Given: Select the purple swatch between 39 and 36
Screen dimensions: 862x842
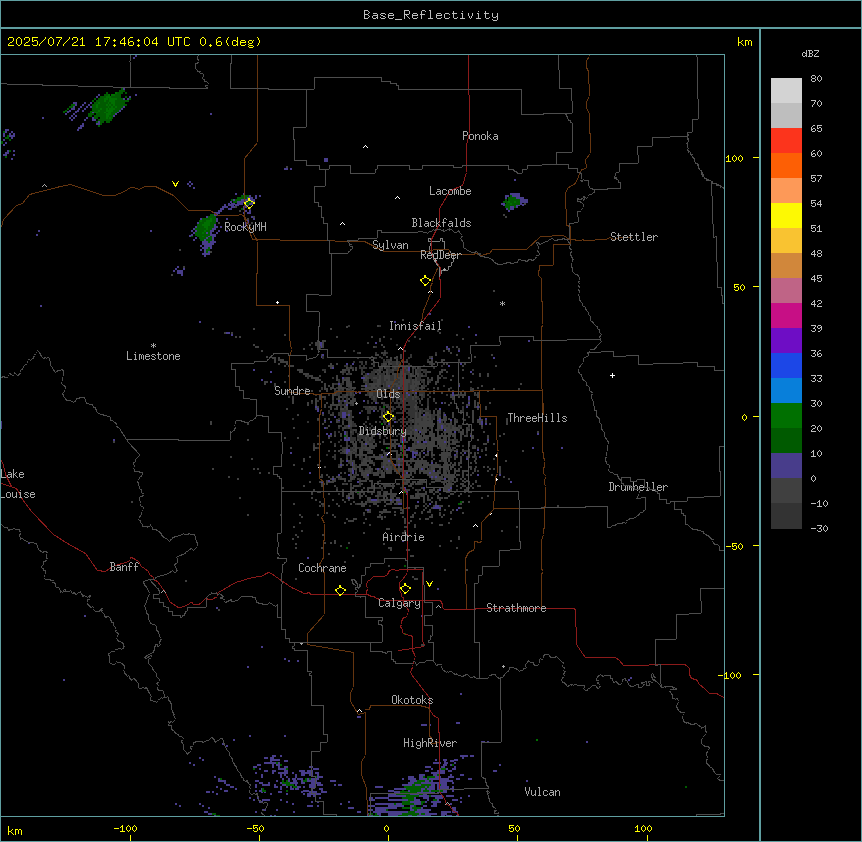Looking at the screenshot, I should point(786,340).
